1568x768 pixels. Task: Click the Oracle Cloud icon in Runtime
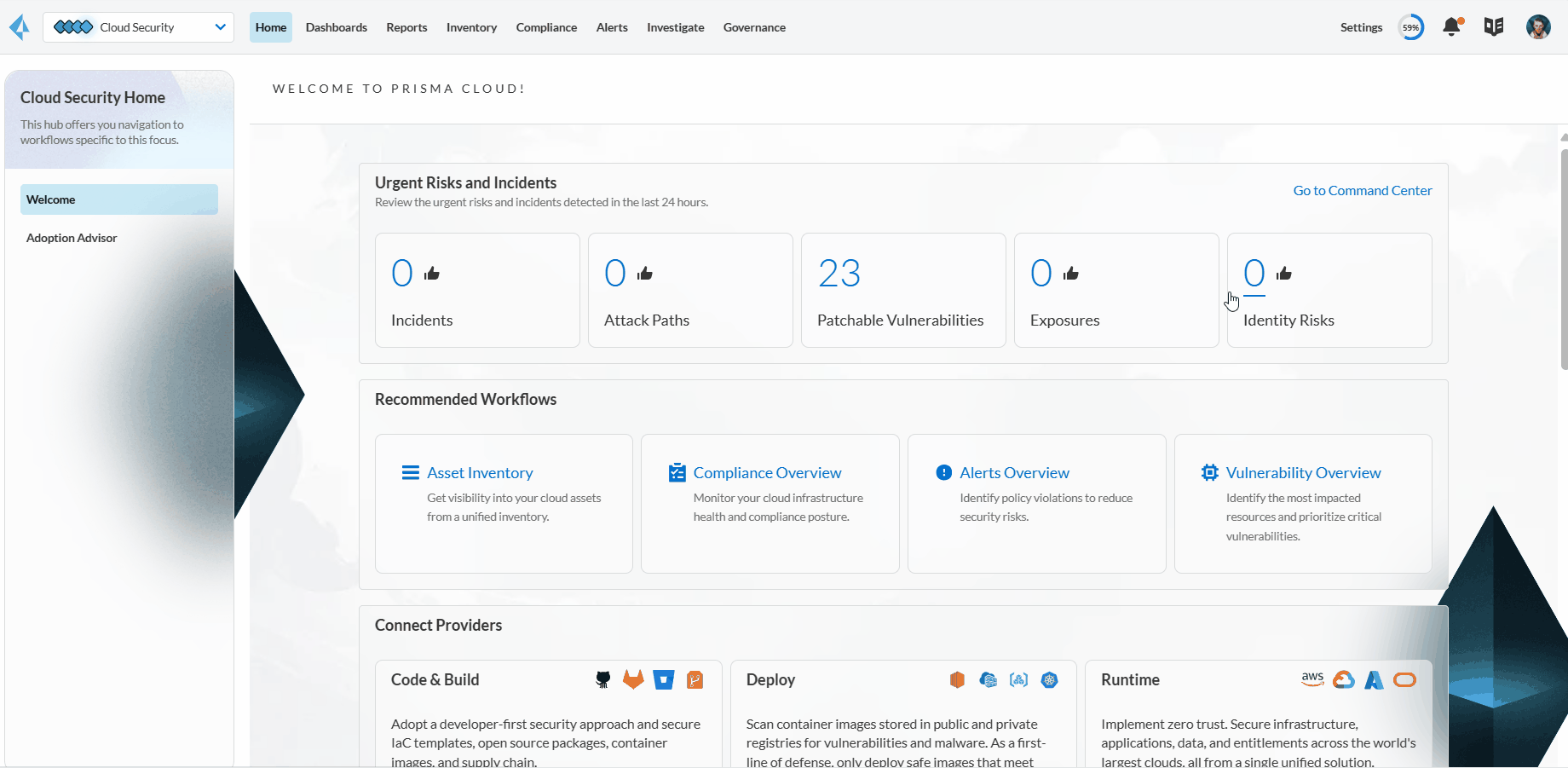point(1404,679)
